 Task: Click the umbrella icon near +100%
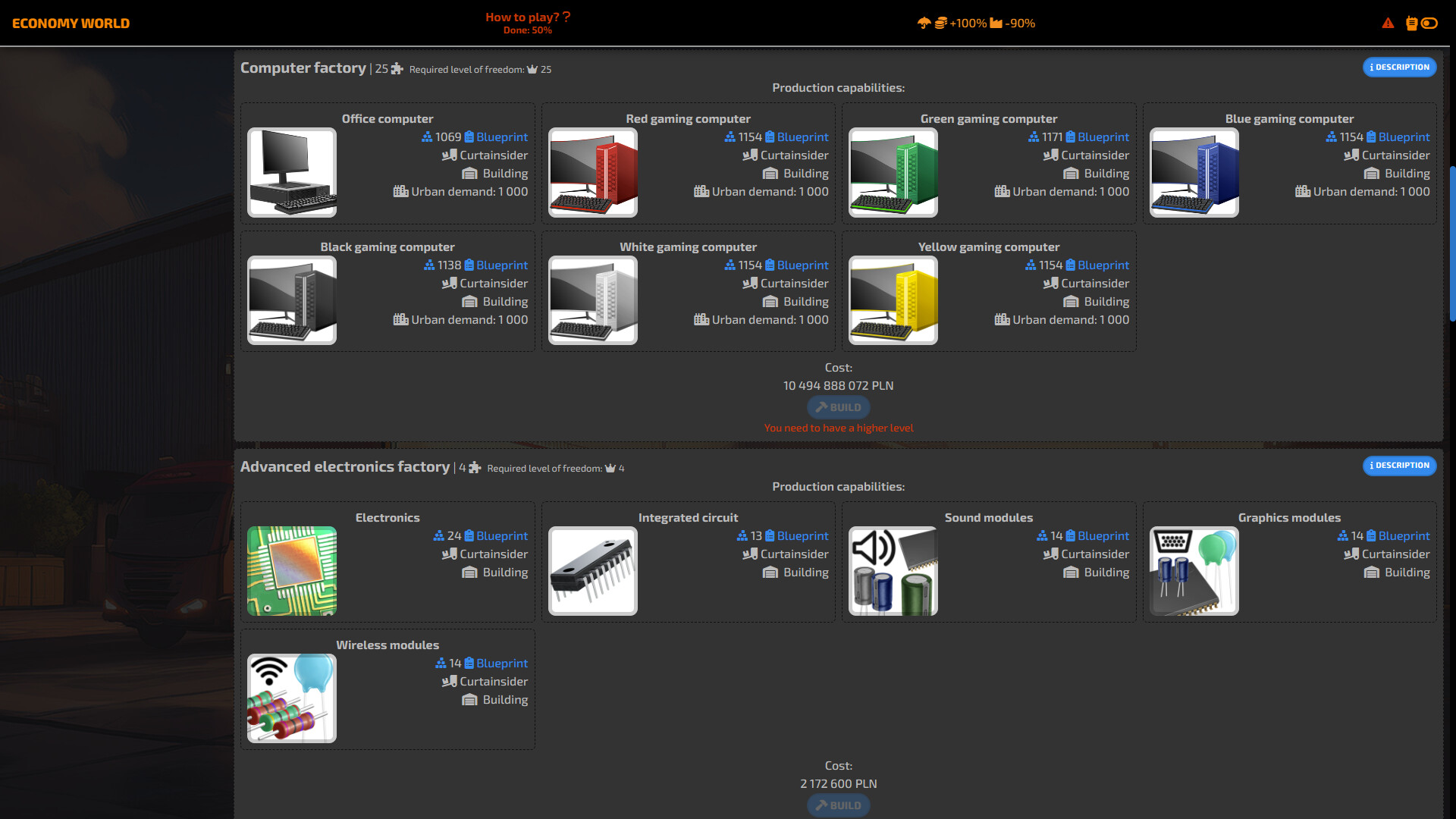coord(923,24)
